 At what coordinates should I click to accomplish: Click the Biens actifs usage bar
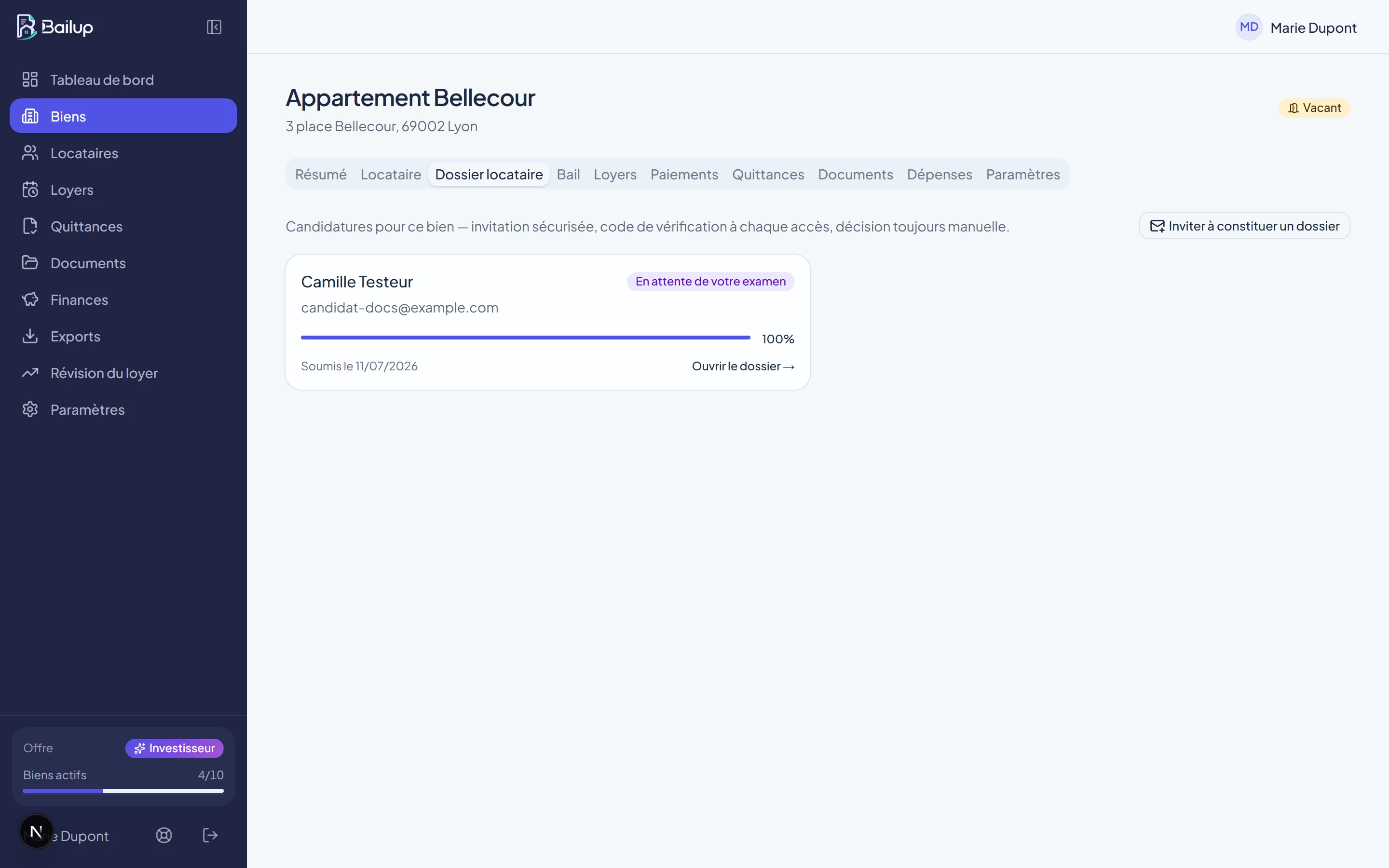pyautogui.click(x=123, y=790)
